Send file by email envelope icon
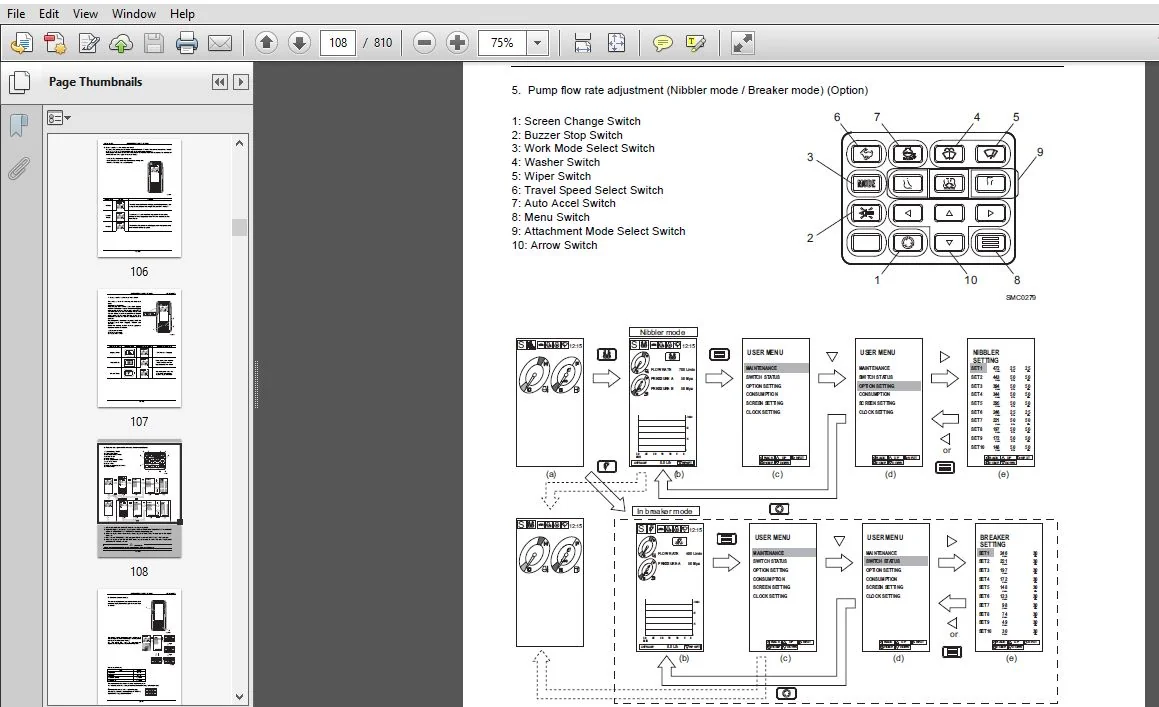This screenshot has height=707, width=1159. [x=220, y=43]
